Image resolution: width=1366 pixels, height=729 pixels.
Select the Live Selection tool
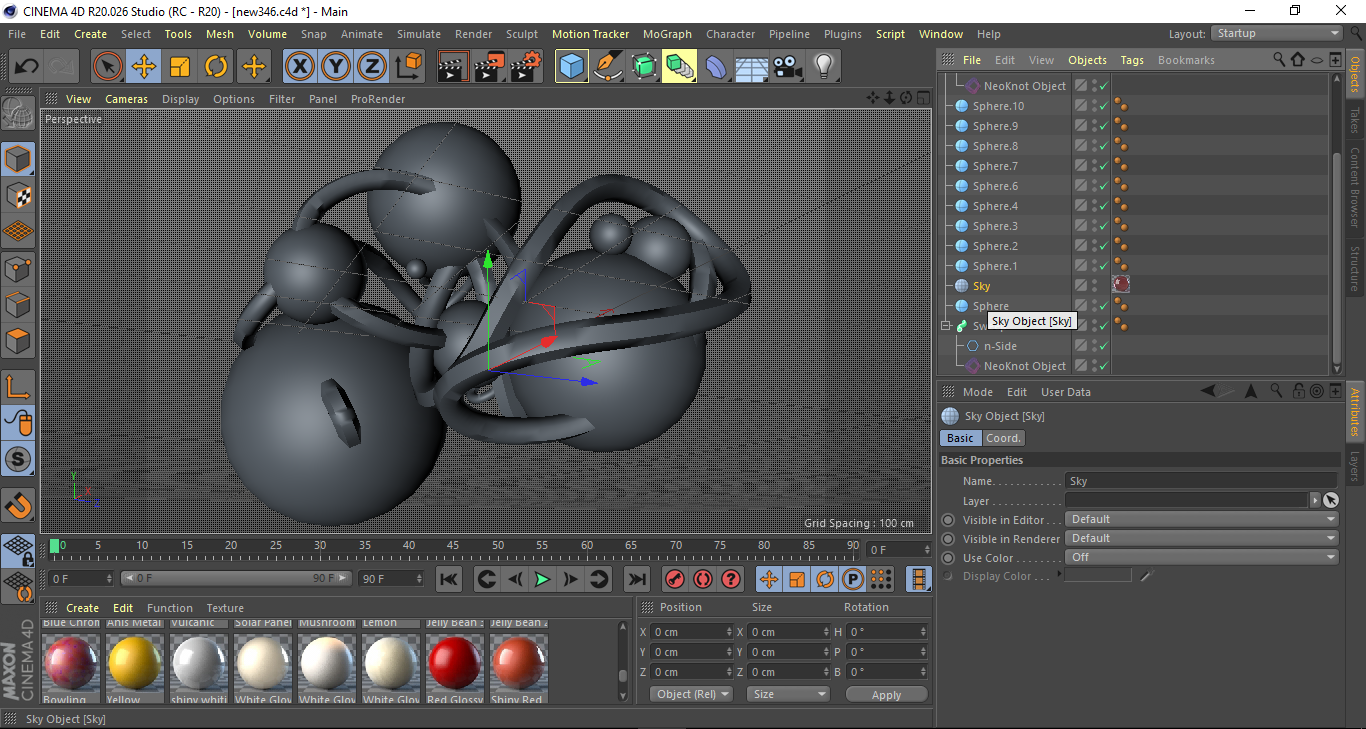pos(108,67)
